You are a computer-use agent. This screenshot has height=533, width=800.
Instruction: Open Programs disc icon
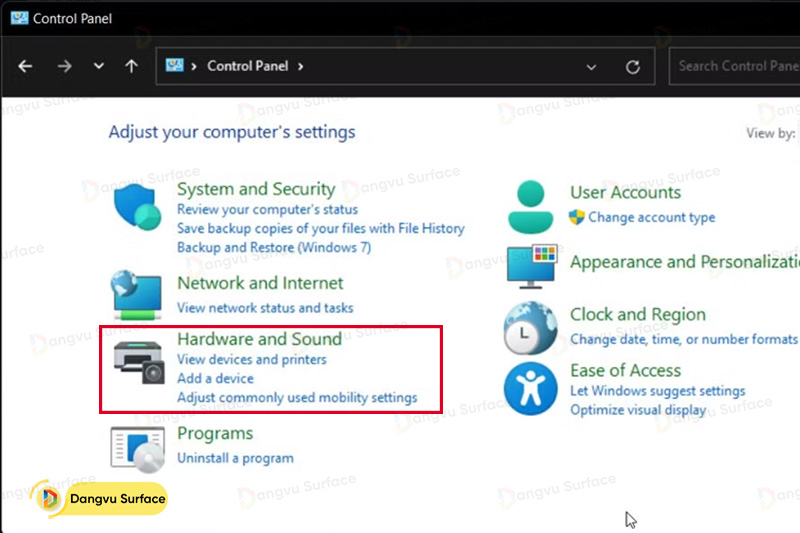tap(138, 450)
